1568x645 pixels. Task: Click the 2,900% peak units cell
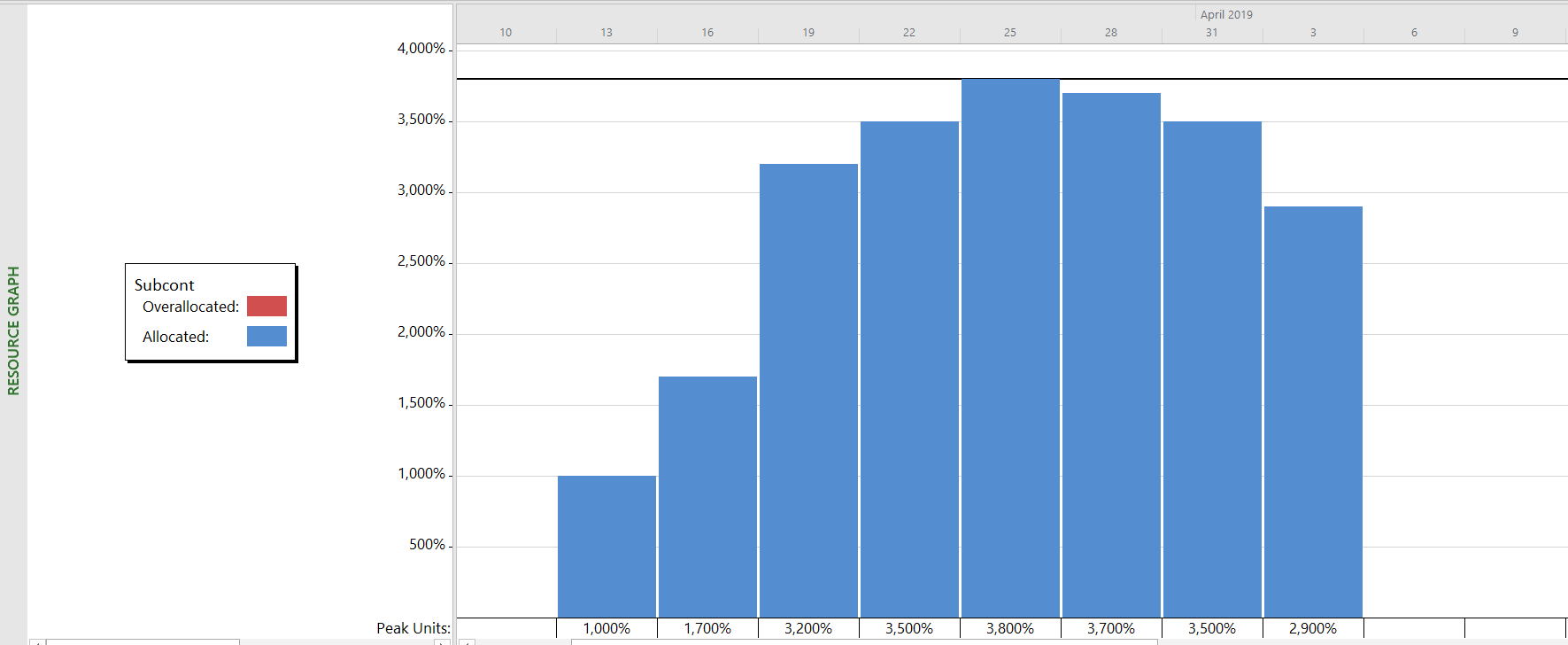tap(1313, 628)
